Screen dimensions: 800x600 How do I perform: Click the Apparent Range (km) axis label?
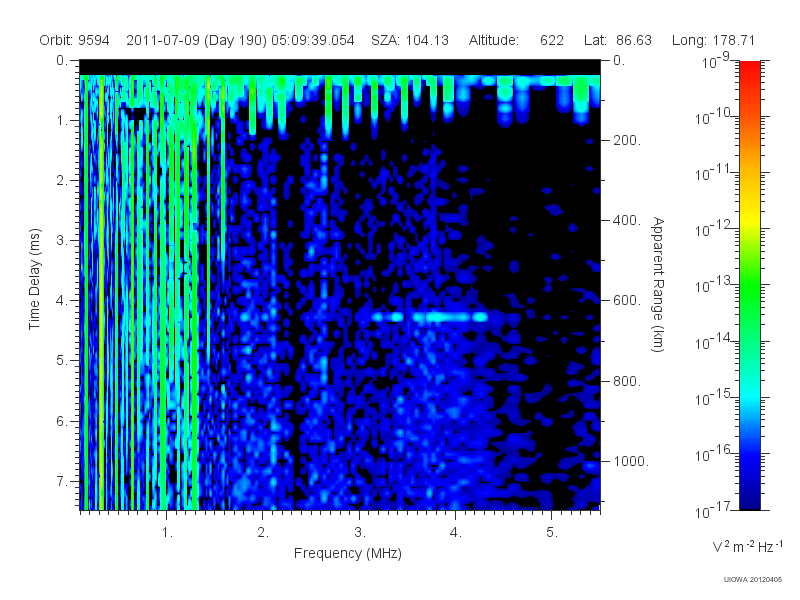tap(658, 285)
